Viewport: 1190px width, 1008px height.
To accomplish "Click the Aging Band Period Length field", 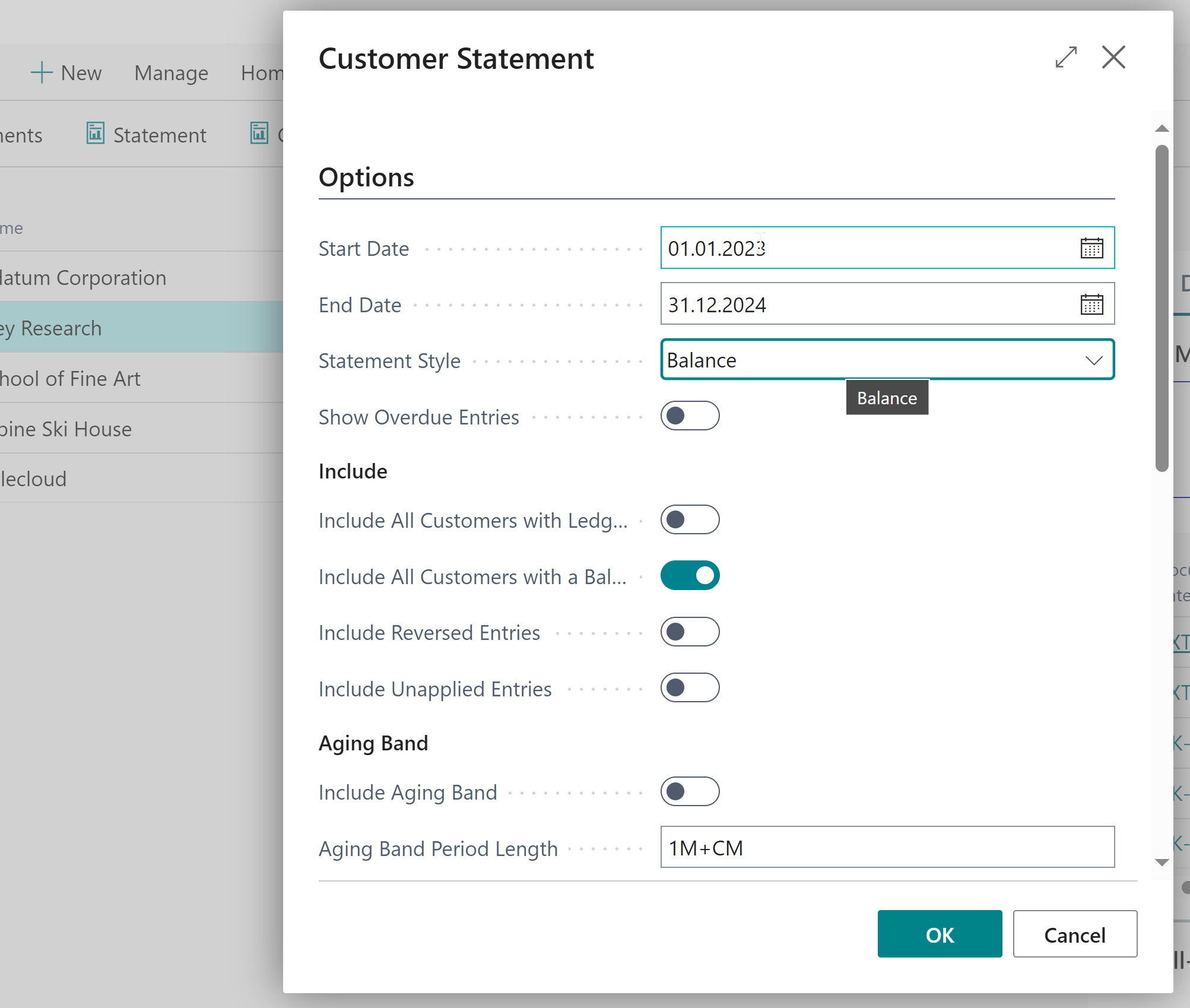I will point(887,848).
